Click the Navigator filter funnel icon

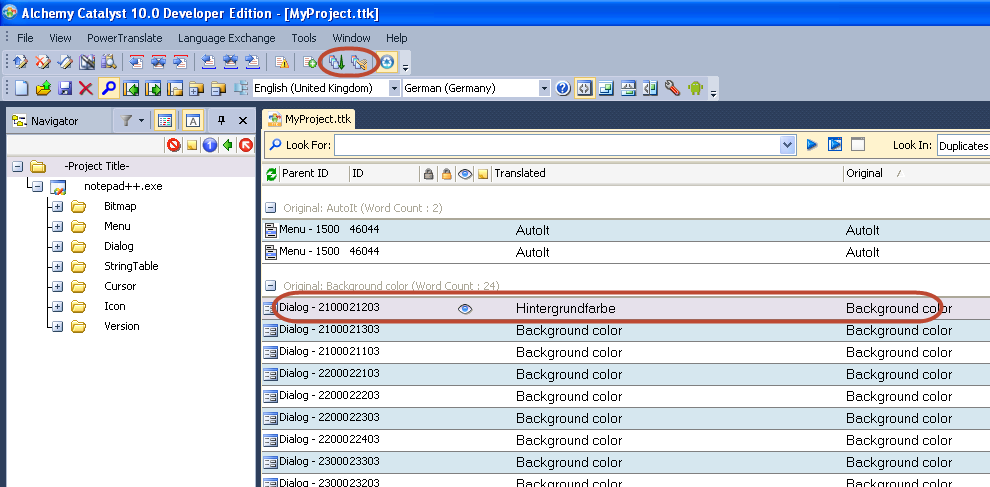126,121
